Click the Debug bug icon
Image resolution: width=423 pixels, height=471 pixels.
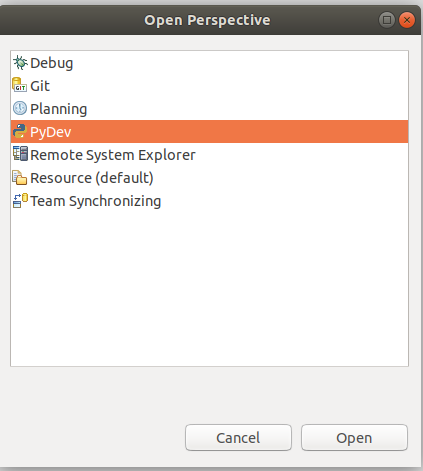coord(20,63)
